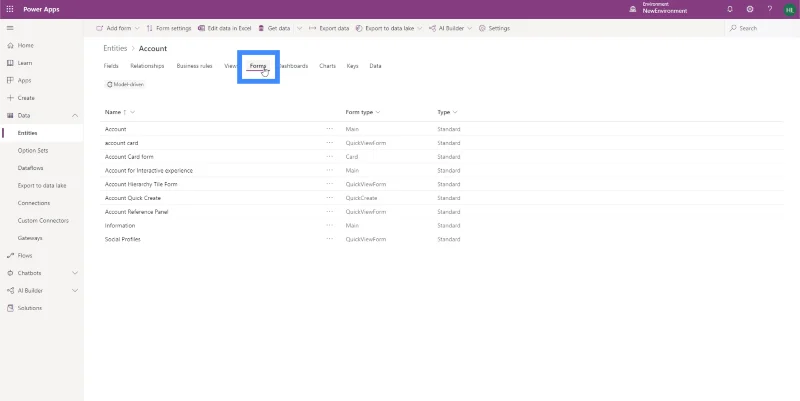Open the HL user account avatar
The image size is (800, 401).
pyautogui.click(x=789, y=9)
